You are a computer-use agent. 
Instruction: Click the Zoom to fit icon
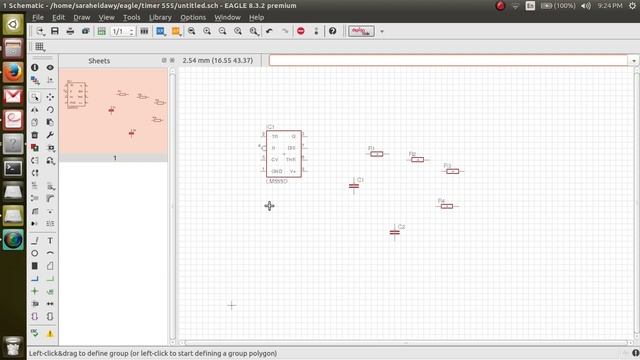point(191,31)
